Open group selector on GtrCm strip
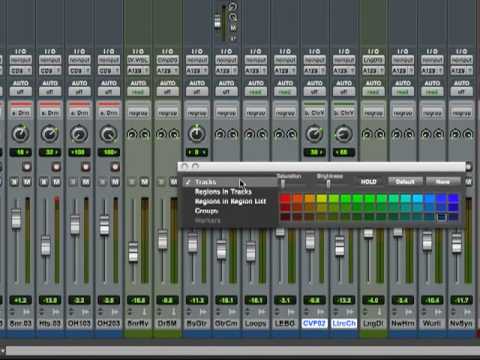The width and height of the screenshot is (480, 360). (226, 113)
